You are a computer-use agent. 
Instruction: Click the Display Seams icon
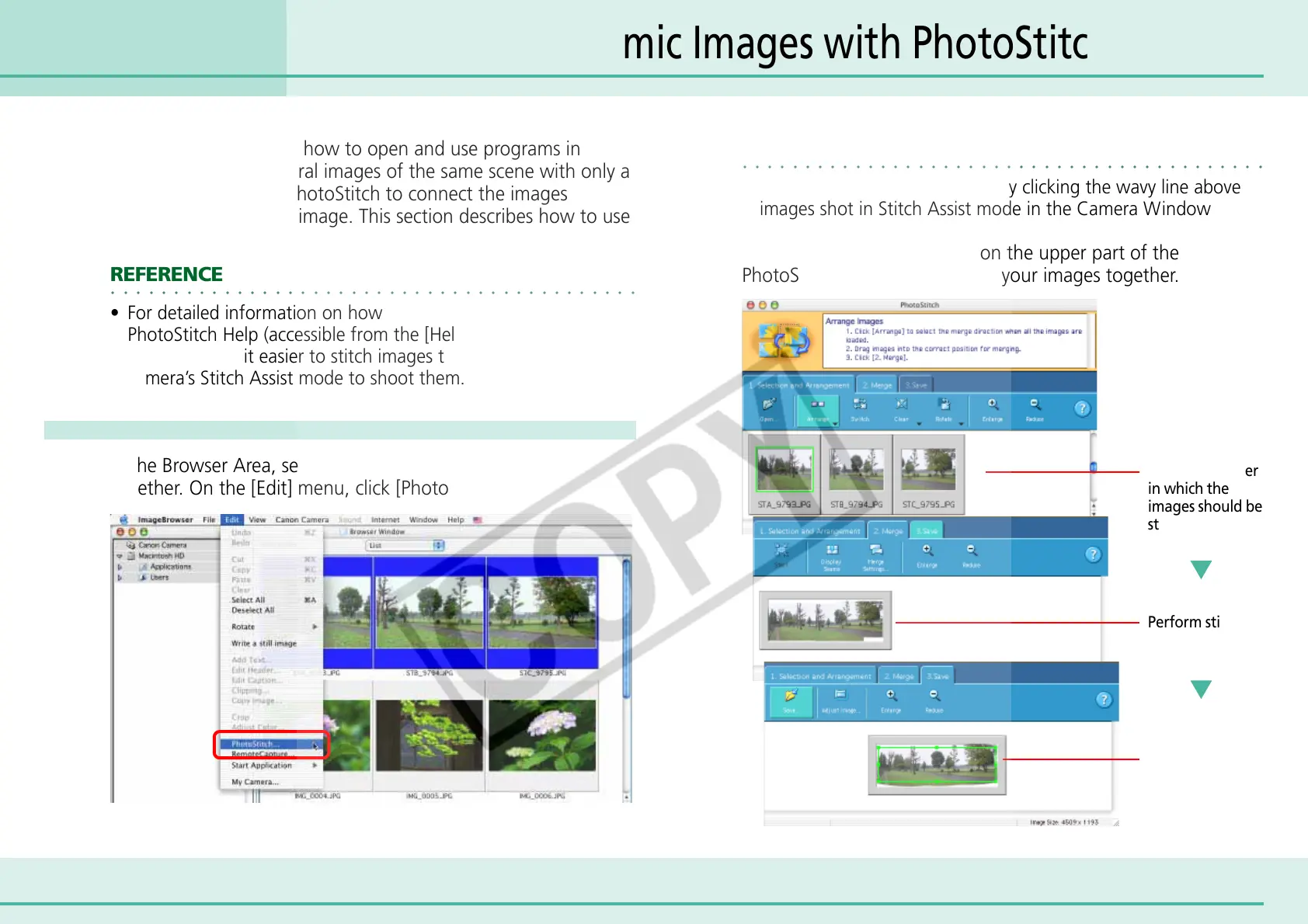coord(831,556)
